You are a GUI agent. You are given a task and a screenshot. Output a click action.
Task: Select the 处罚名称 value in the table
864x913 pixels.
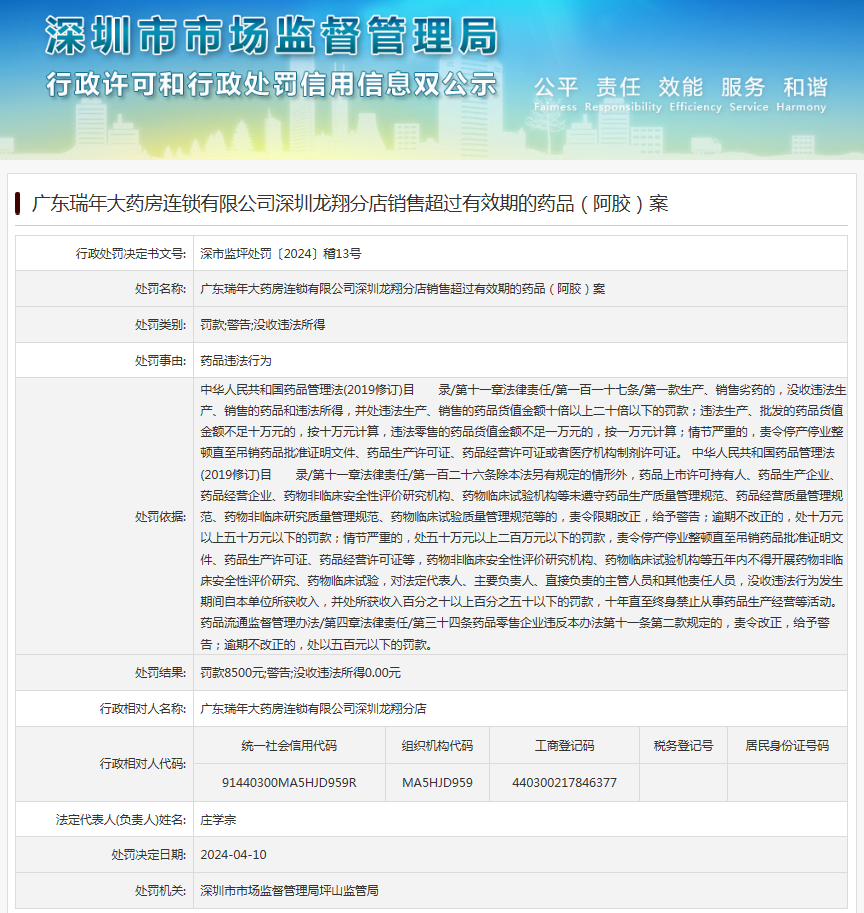tap(403, 289)
